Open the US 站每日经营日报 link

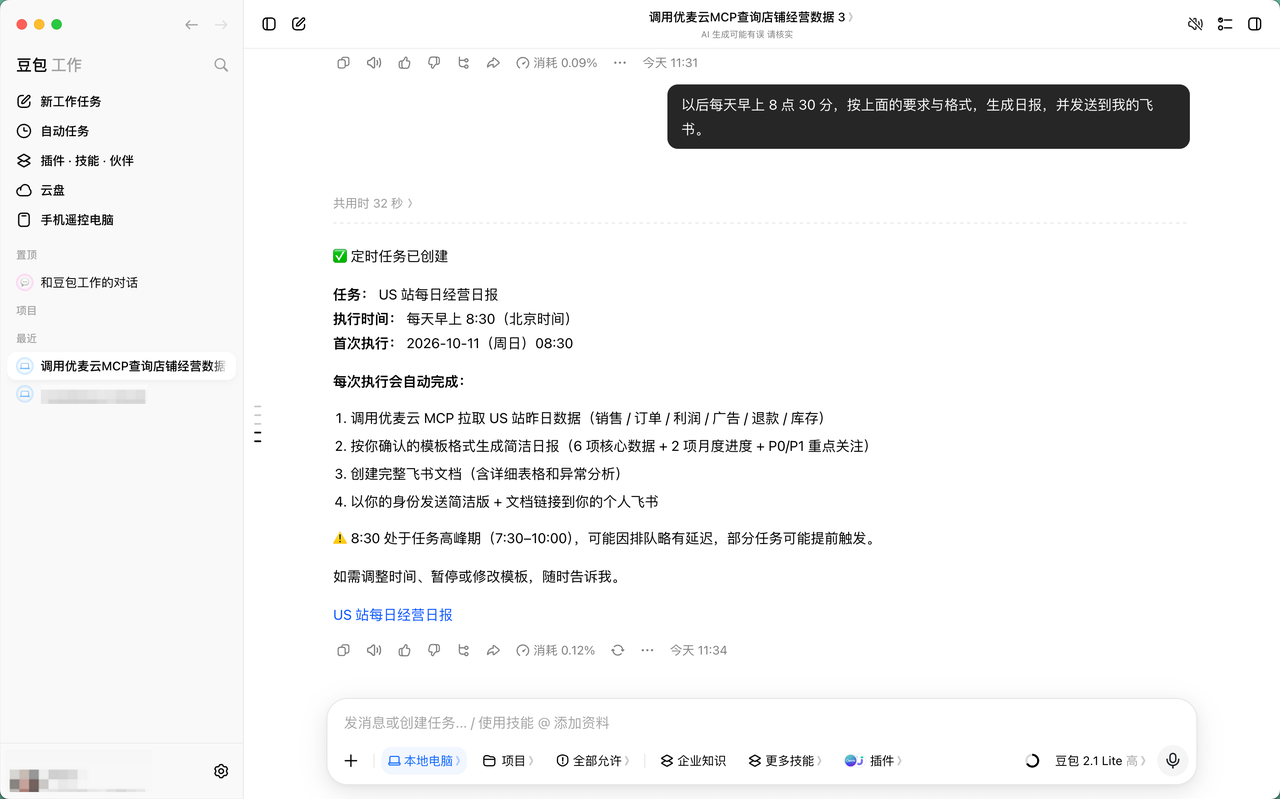(x=393, y=615)
